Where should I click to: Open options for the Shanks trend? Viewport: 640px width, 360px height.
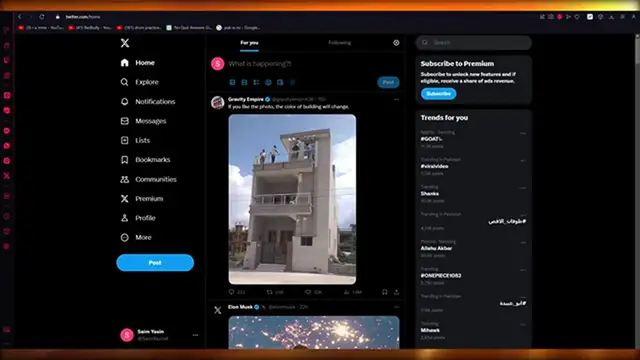[523, 188]
